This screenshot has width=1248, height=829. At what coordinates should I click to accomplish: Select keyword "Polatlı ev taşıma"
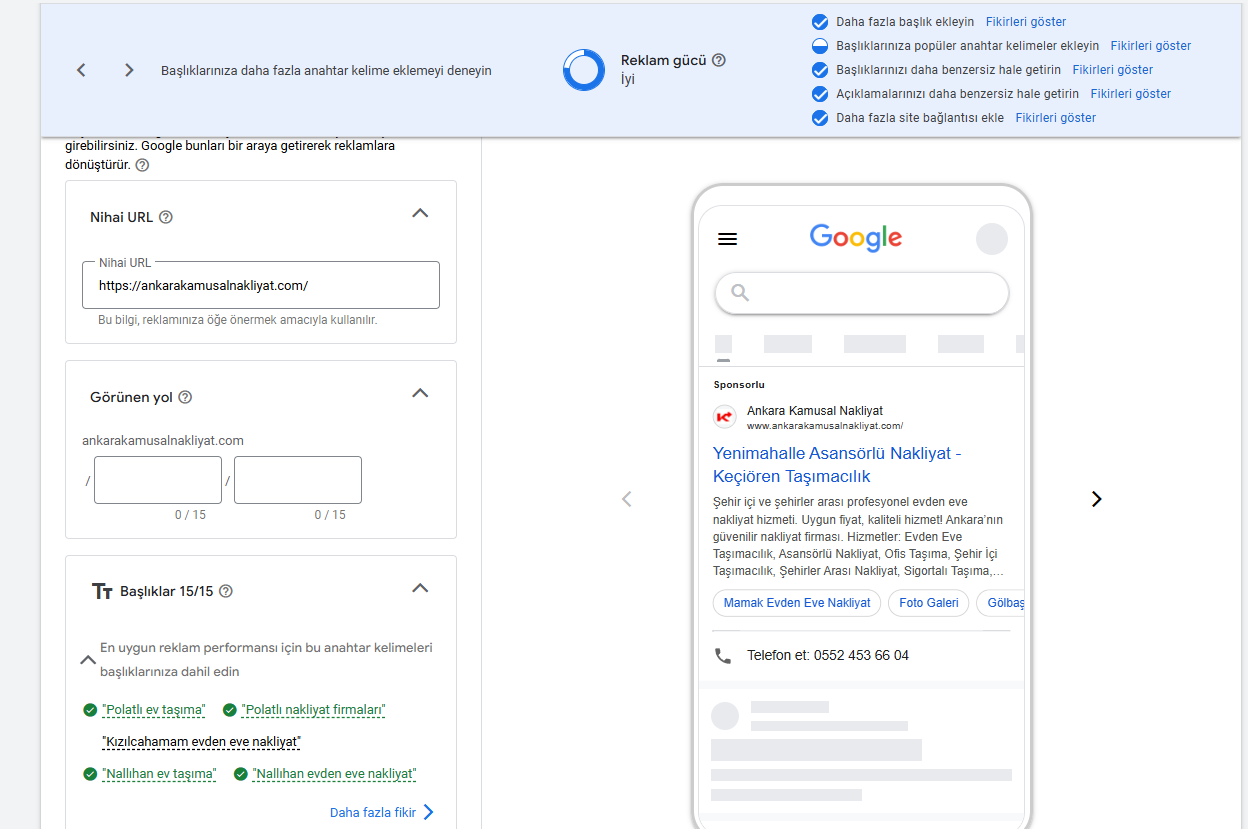154,710
